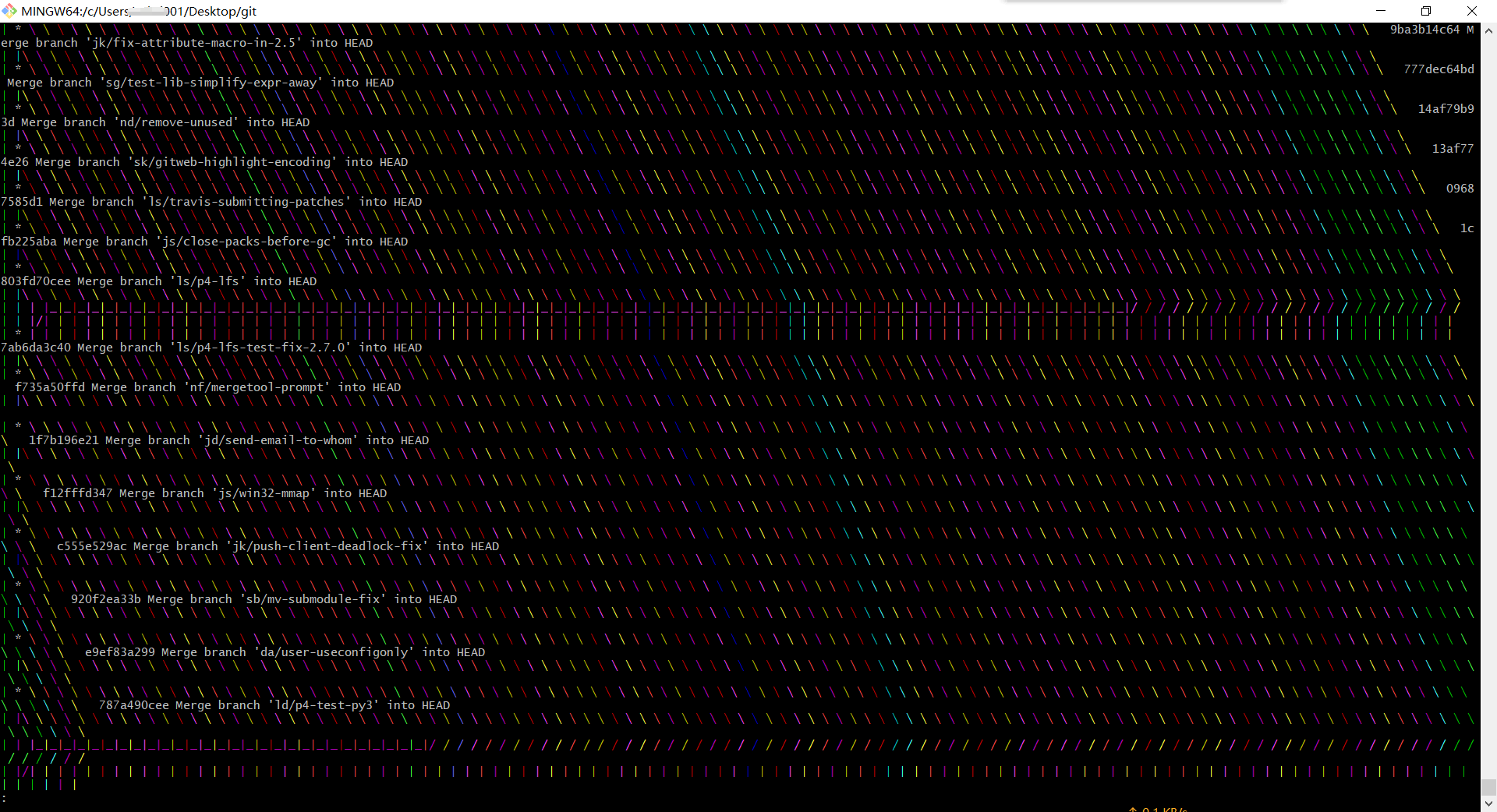Click commit hash f12fffd347
The width and height of the screenshot is (1497, 812).
click(78, 493)
